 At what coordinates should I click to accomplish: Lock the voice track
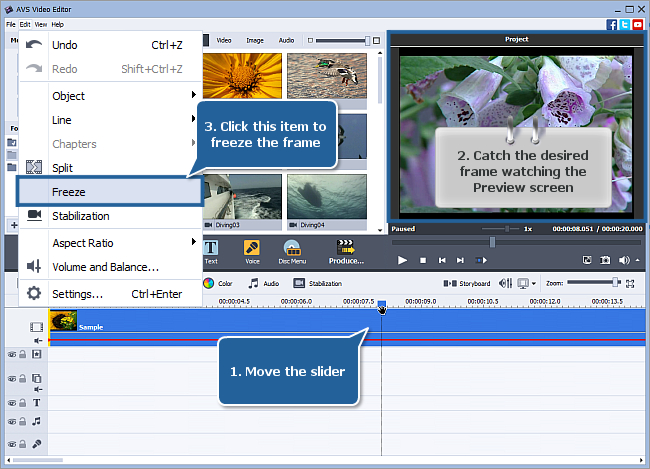point(23,444)
